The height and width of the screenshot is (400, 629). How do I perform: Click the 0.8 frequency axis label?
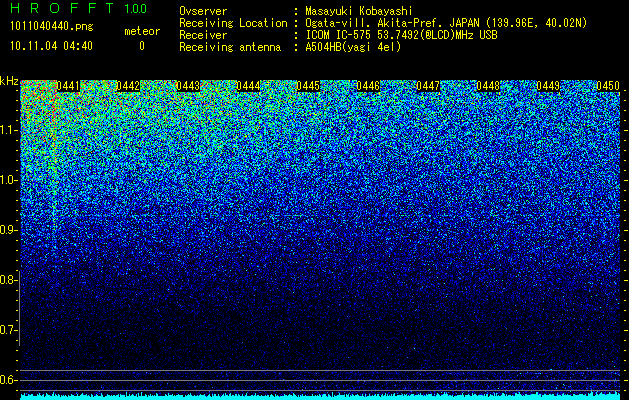coord(9,280)
